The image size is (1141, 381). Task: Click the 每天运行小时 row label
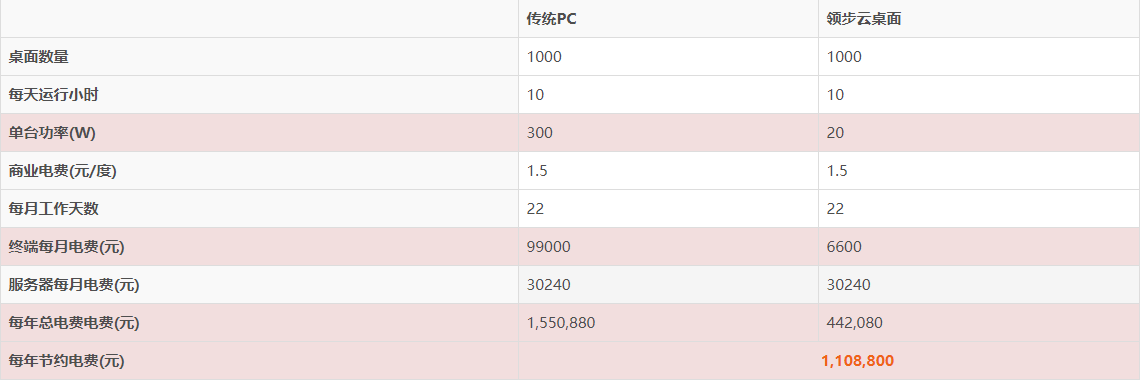(53, 95)
